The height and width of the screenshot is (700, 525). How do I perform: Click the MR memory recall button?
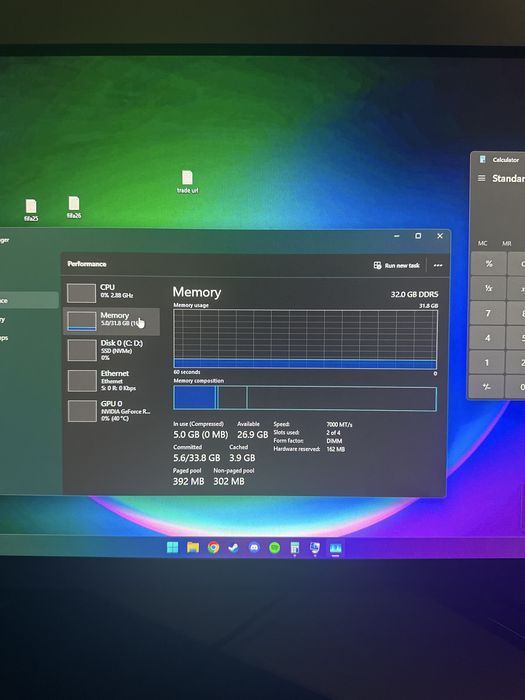coord(506,243)
